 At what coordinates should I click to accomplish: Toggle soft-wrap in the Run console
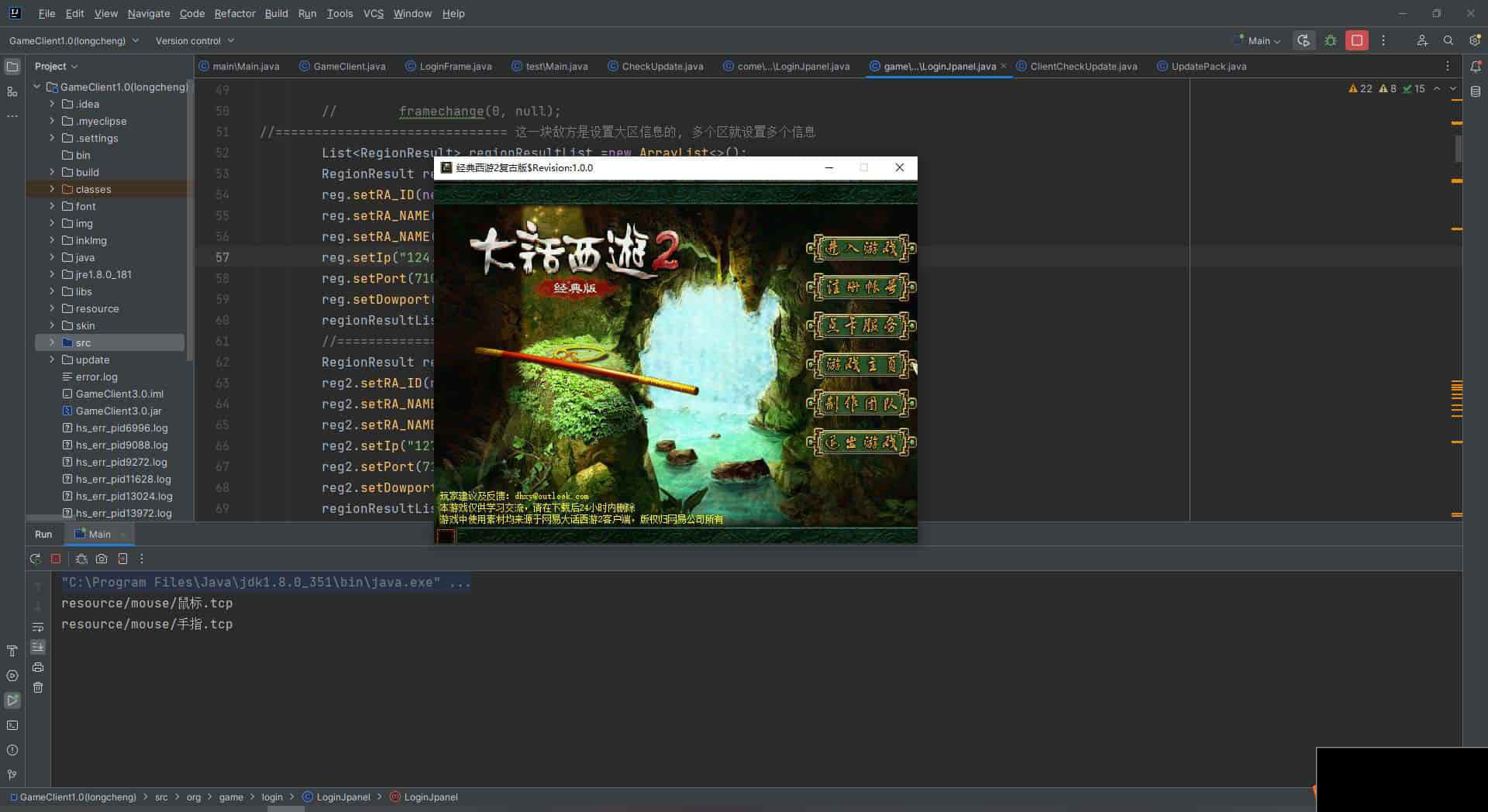click(38, 627)
